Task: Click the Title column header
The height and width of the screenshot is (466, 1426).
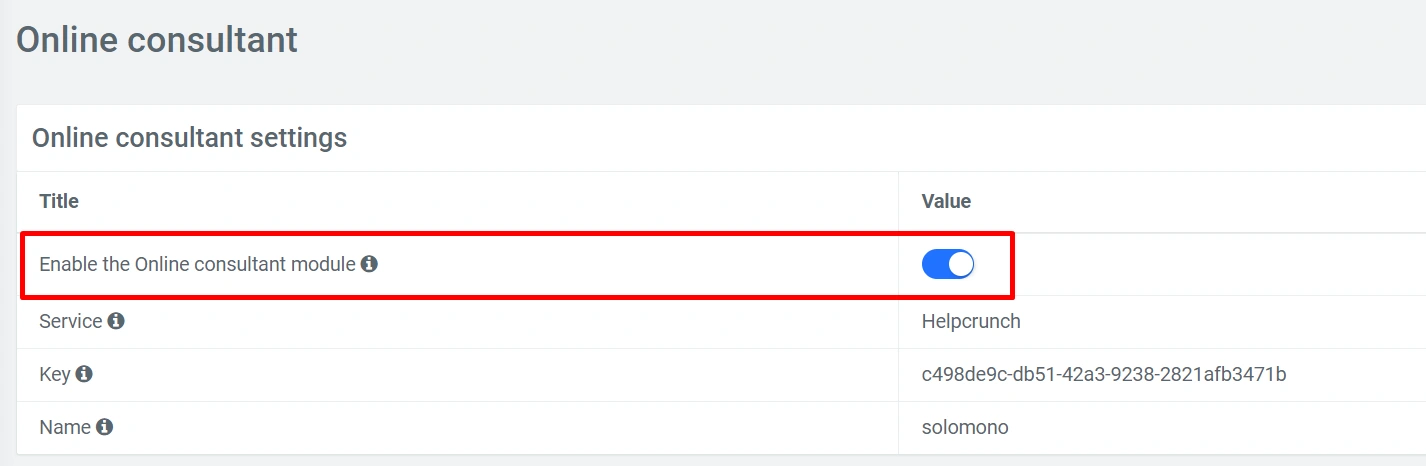Action: [59, 201]
